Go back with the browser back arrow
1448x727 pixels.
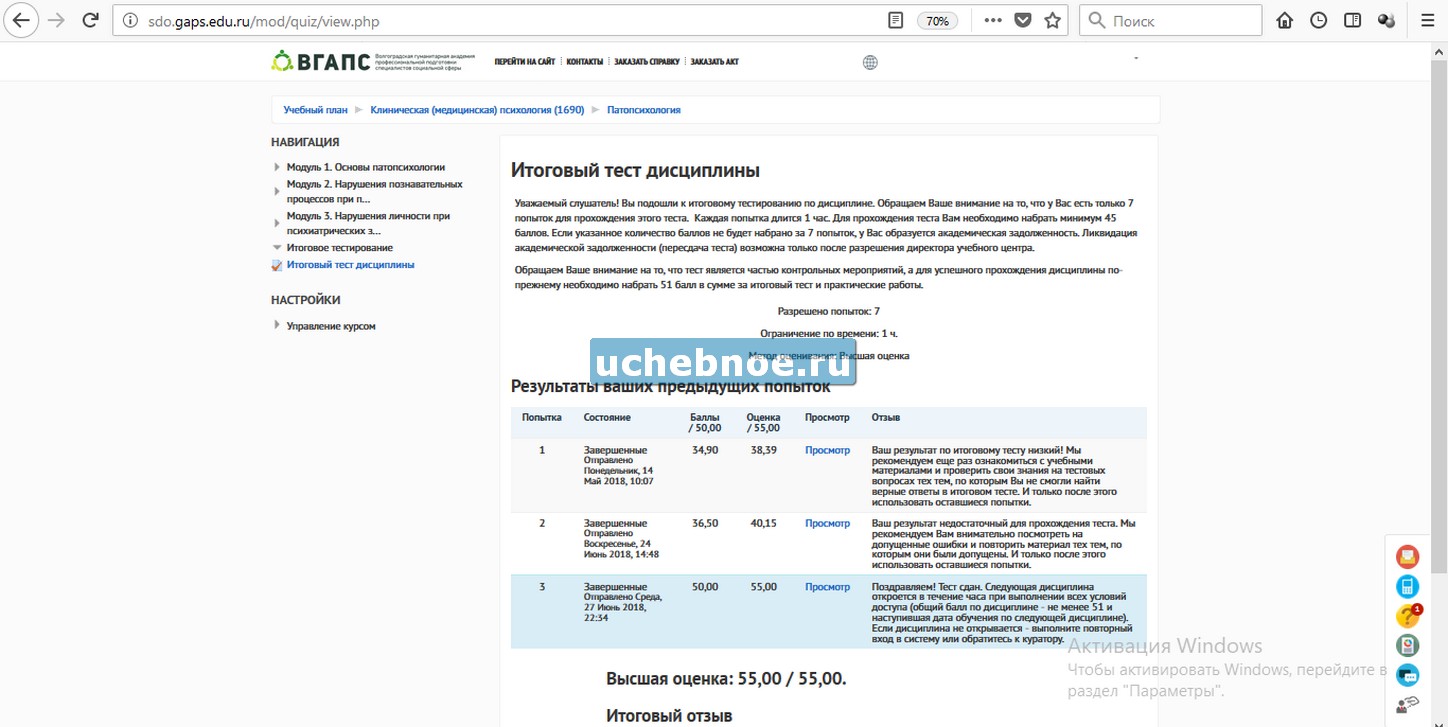[22, 20]
